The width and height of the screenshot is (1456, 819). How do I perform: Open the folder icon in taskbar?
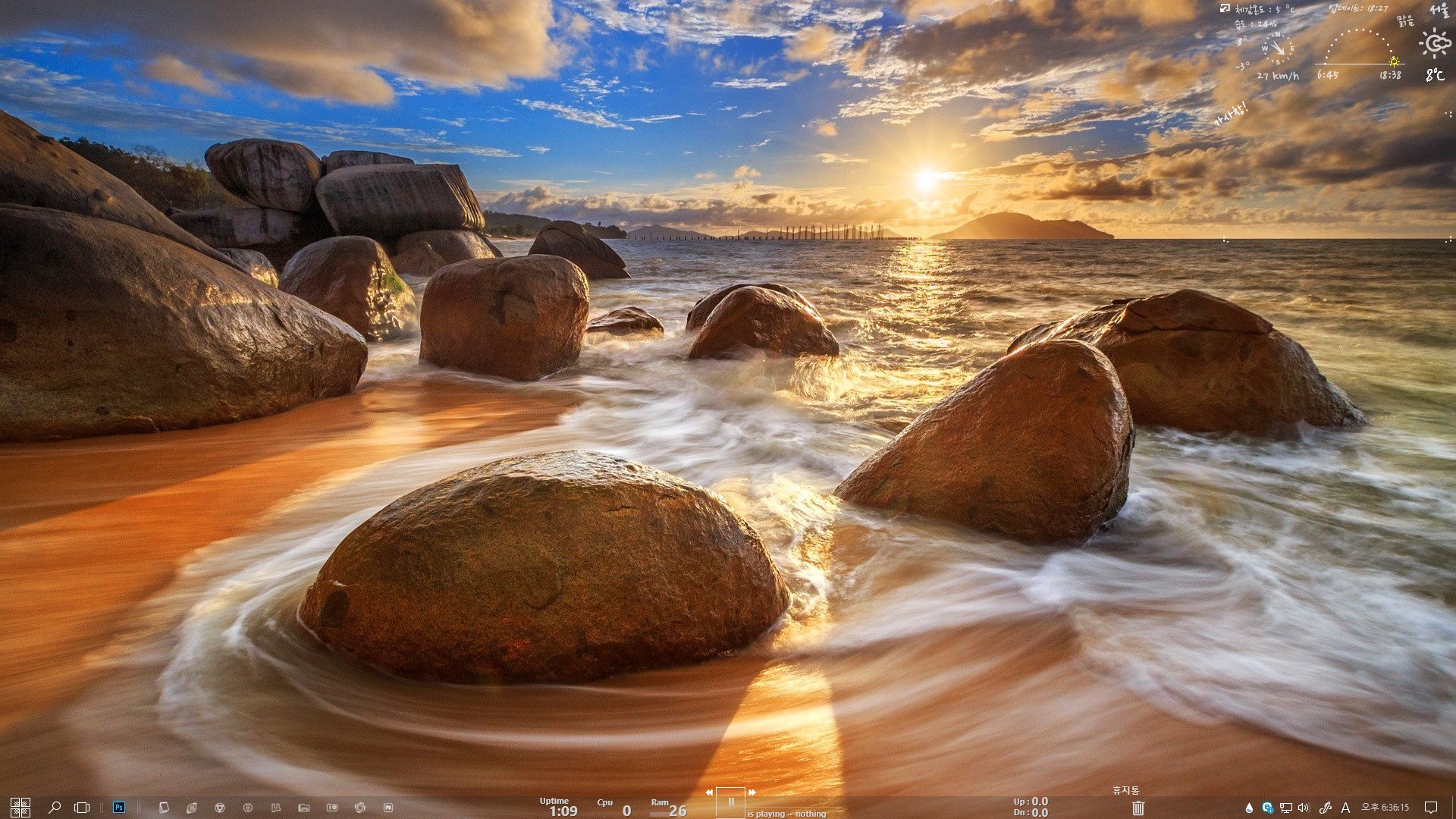pyautogui.click(x=304, y=808)
